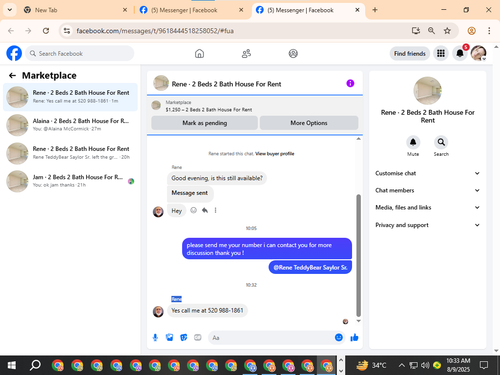Open the $1,250 Marketplace listing link
This screenshot has height=375, width=500.
pos(209,110)
